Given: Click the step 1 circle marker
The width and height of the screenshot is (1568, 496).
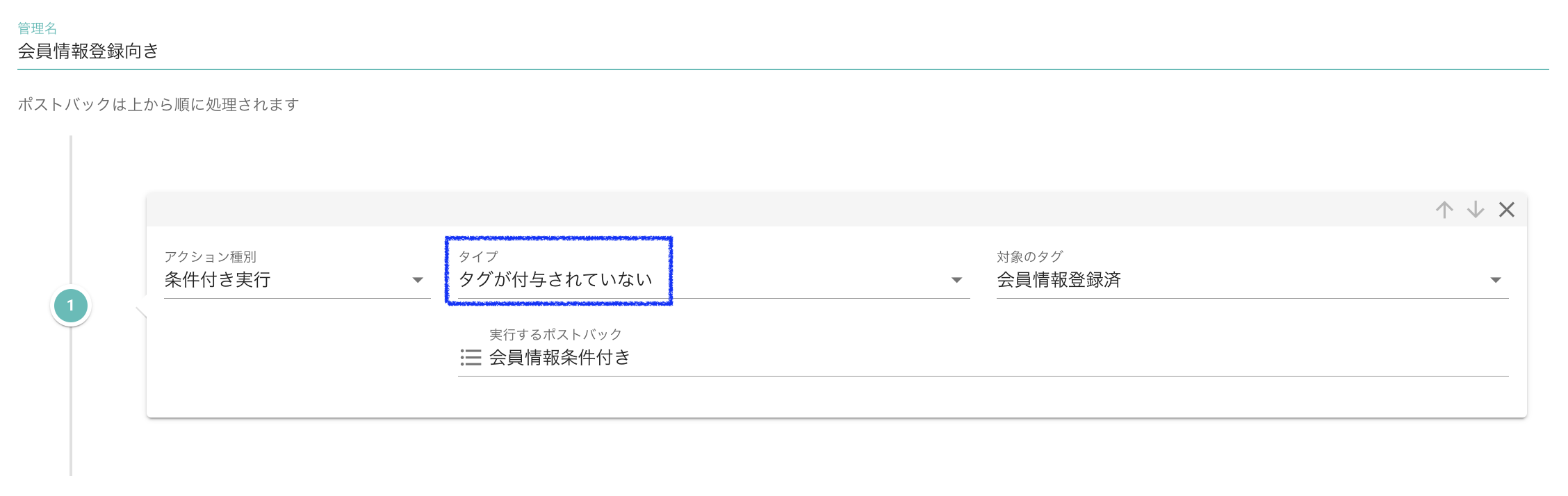Looking at the screenshot, I should coord(70,306).
